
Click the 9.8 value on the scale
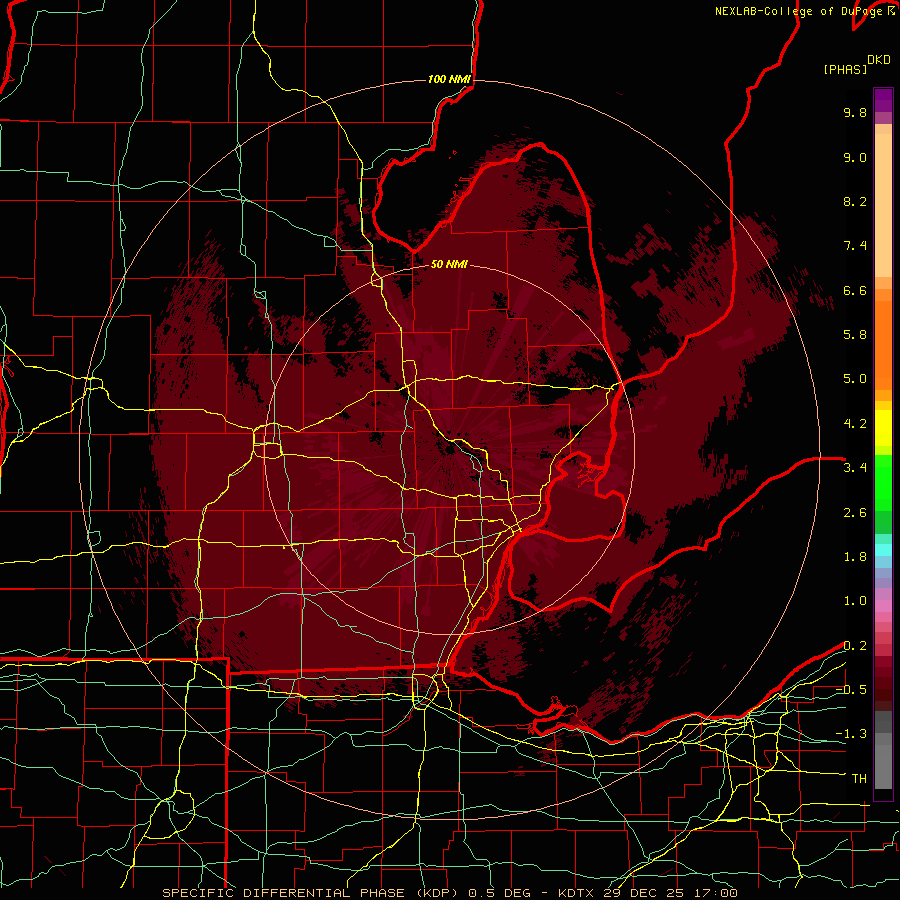click(x=855, y=112)
